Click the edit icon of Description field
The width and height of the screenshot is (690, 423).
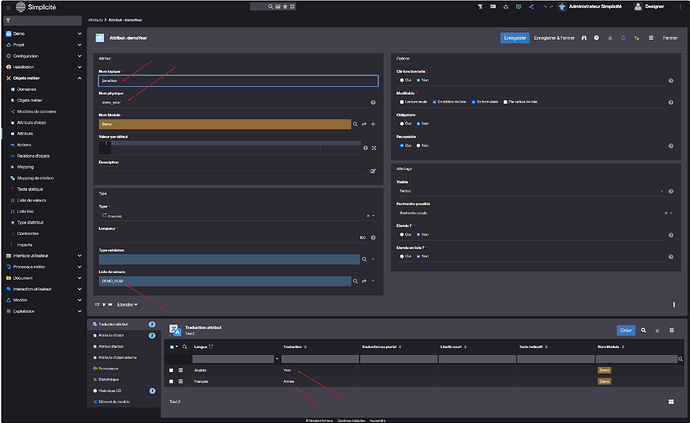click(373, 171)
